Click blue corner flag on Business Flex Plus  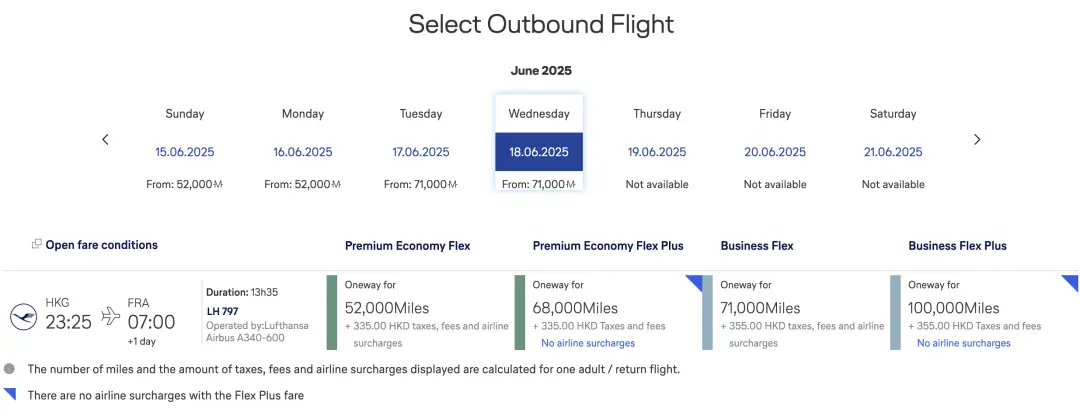click(x=1069, y=283)
